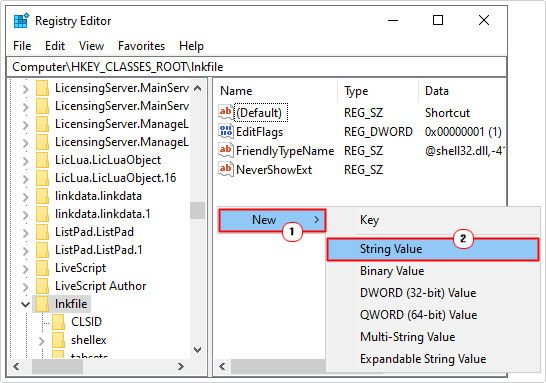Expand the LiveScript Author key
The image size is (546, 383).
pos(25,287)
